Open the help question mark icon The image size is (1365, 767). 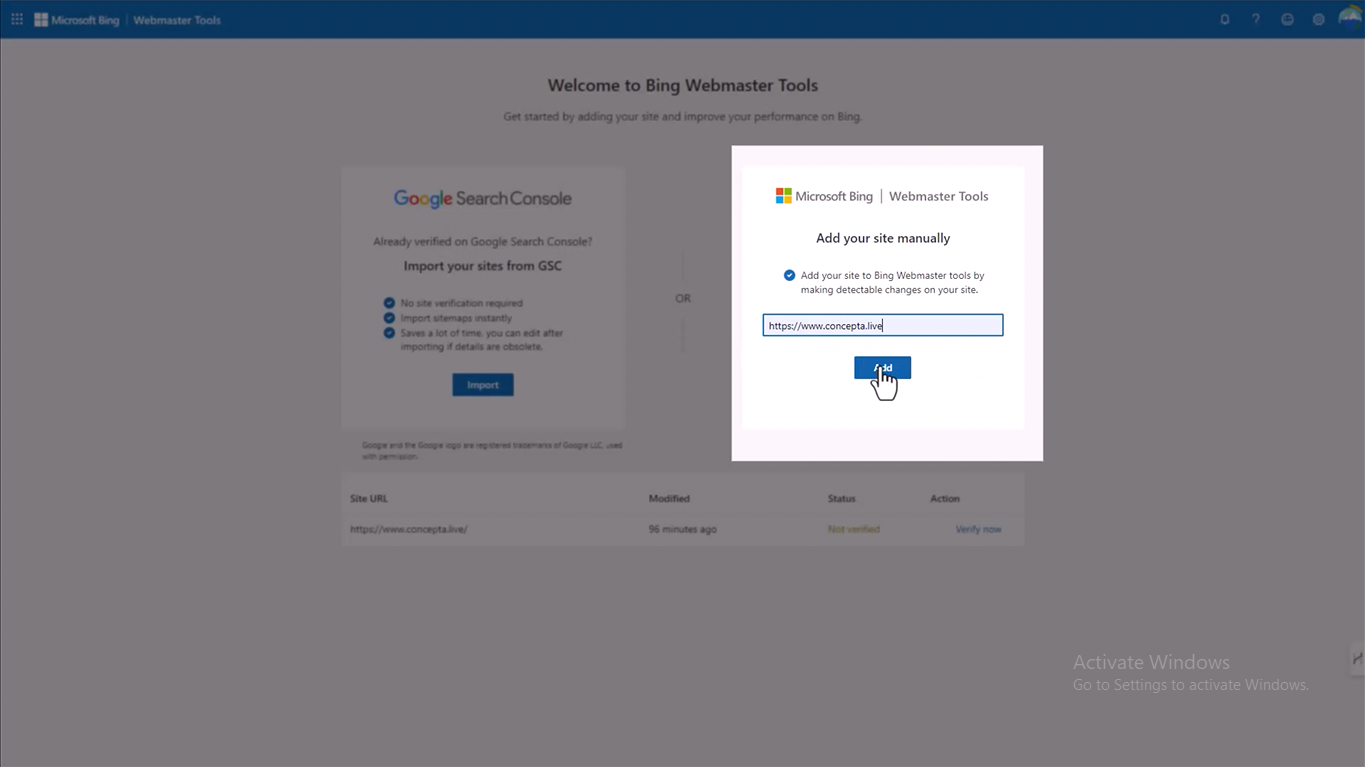pos(1256,19)
